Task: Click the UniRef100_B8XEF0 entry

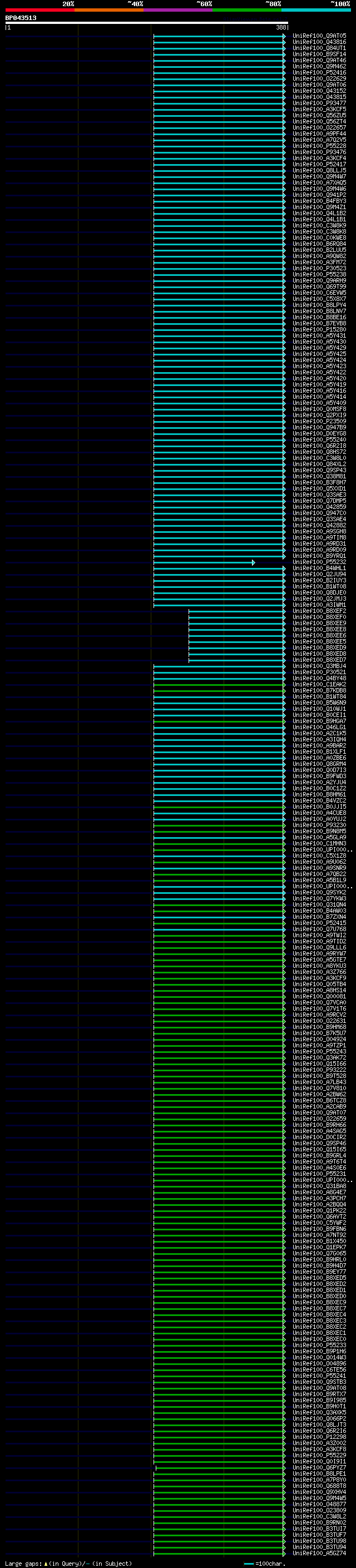Action: coord(319,617)
